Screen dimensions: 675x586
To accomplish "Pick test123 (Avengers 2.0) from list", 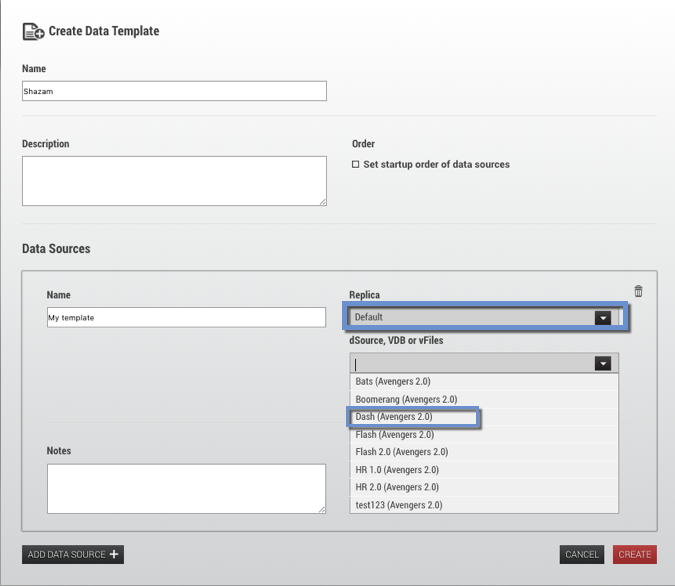I will tap(399, 505).
